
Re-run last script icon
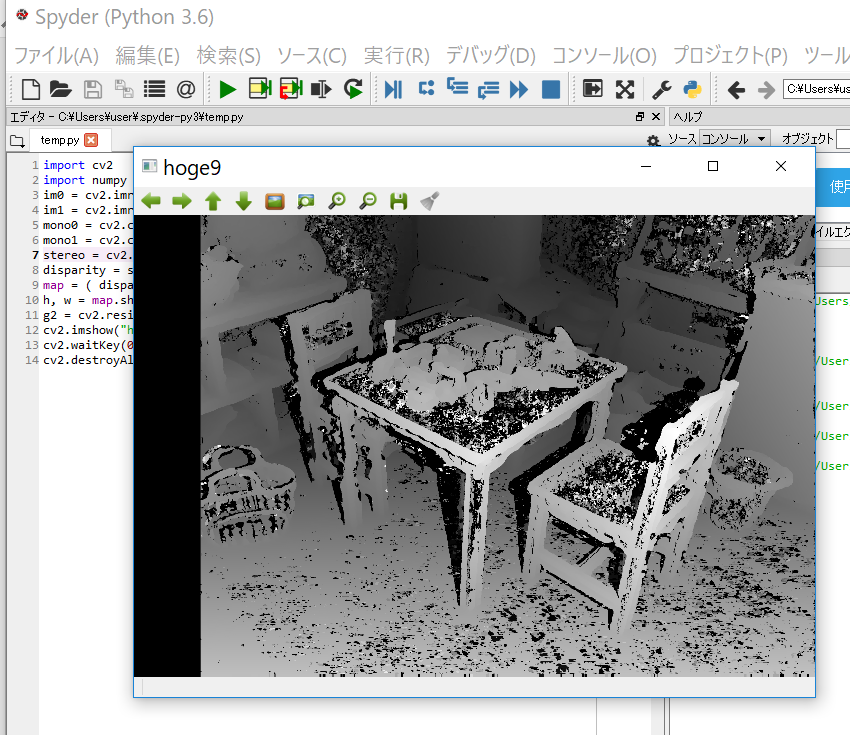pyautogui.click(x=353, y=89)
